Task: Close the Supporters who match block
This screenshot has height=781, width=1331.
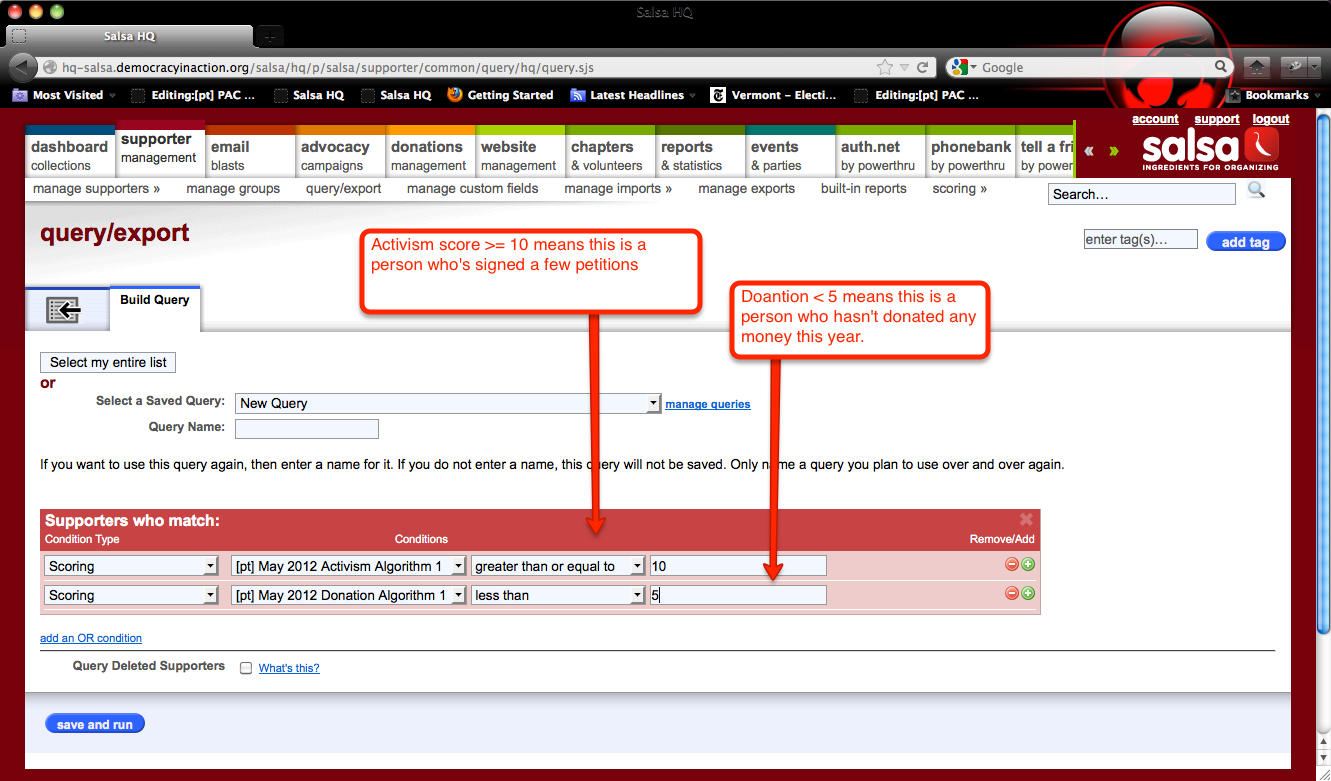Action: [1025, 520]
